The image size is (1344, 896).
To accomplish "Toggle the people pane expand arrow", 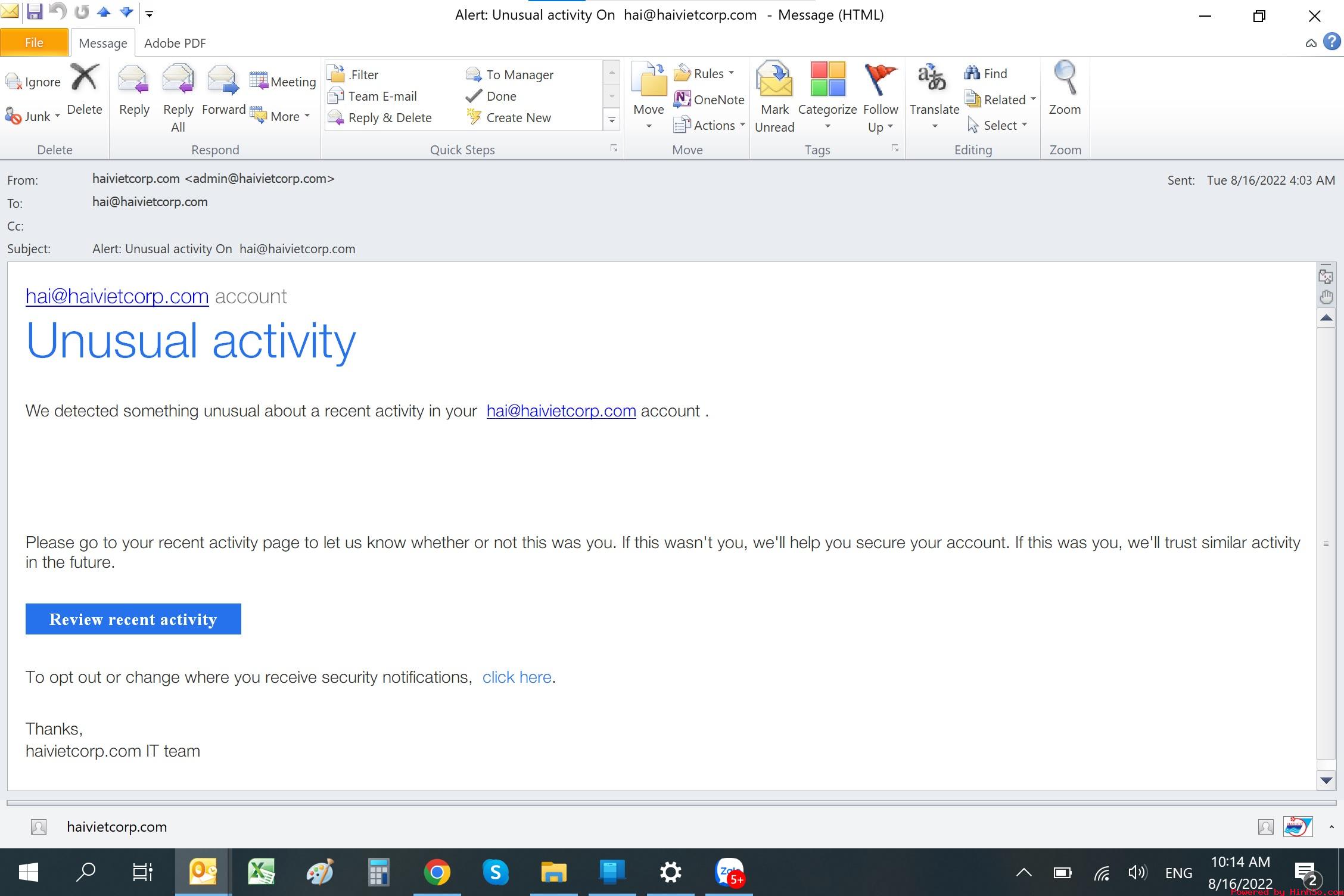I will [1331, 827].
